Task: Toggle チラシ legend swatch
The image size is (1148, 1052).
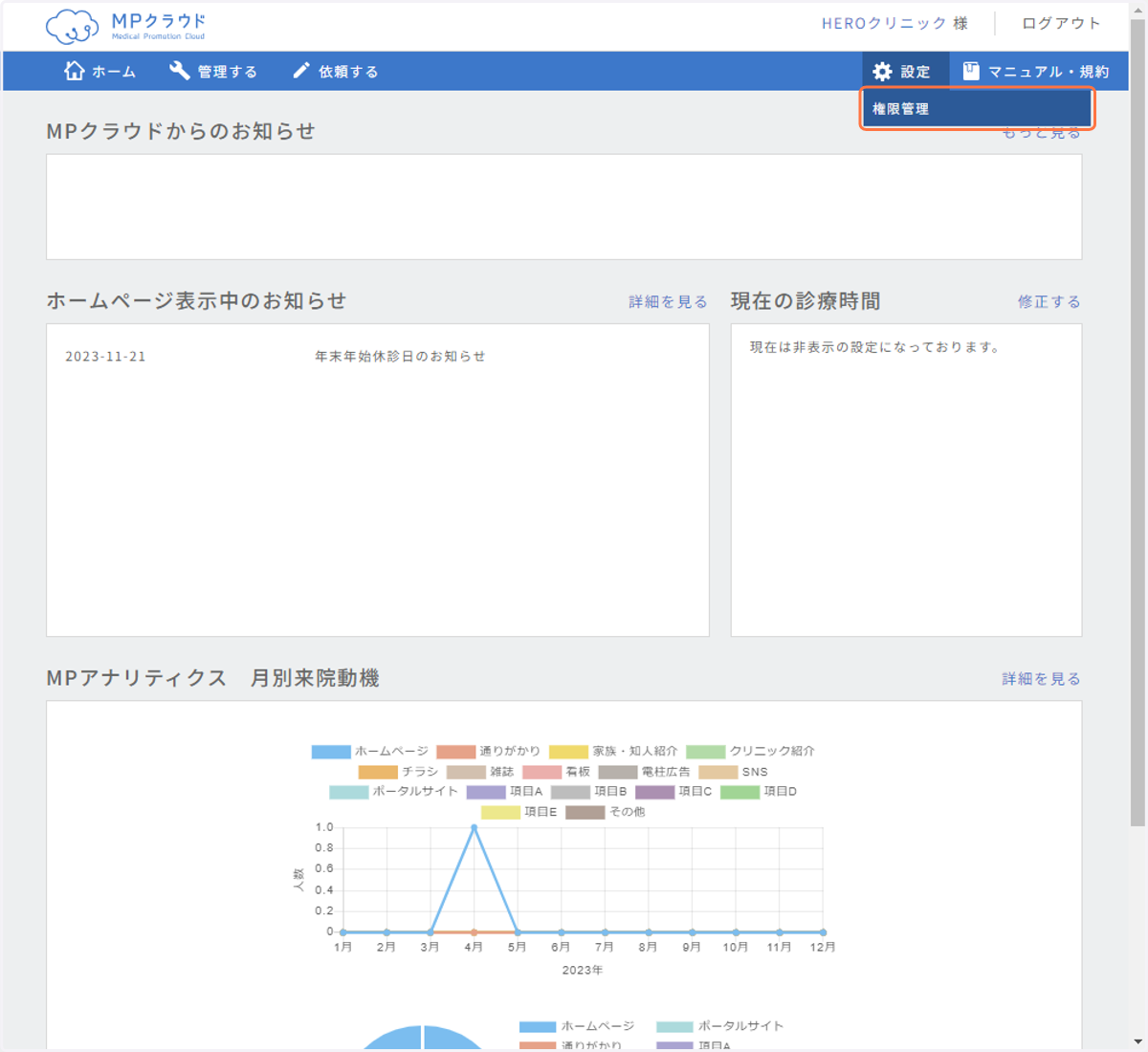Action: click(x=378, y=772)
